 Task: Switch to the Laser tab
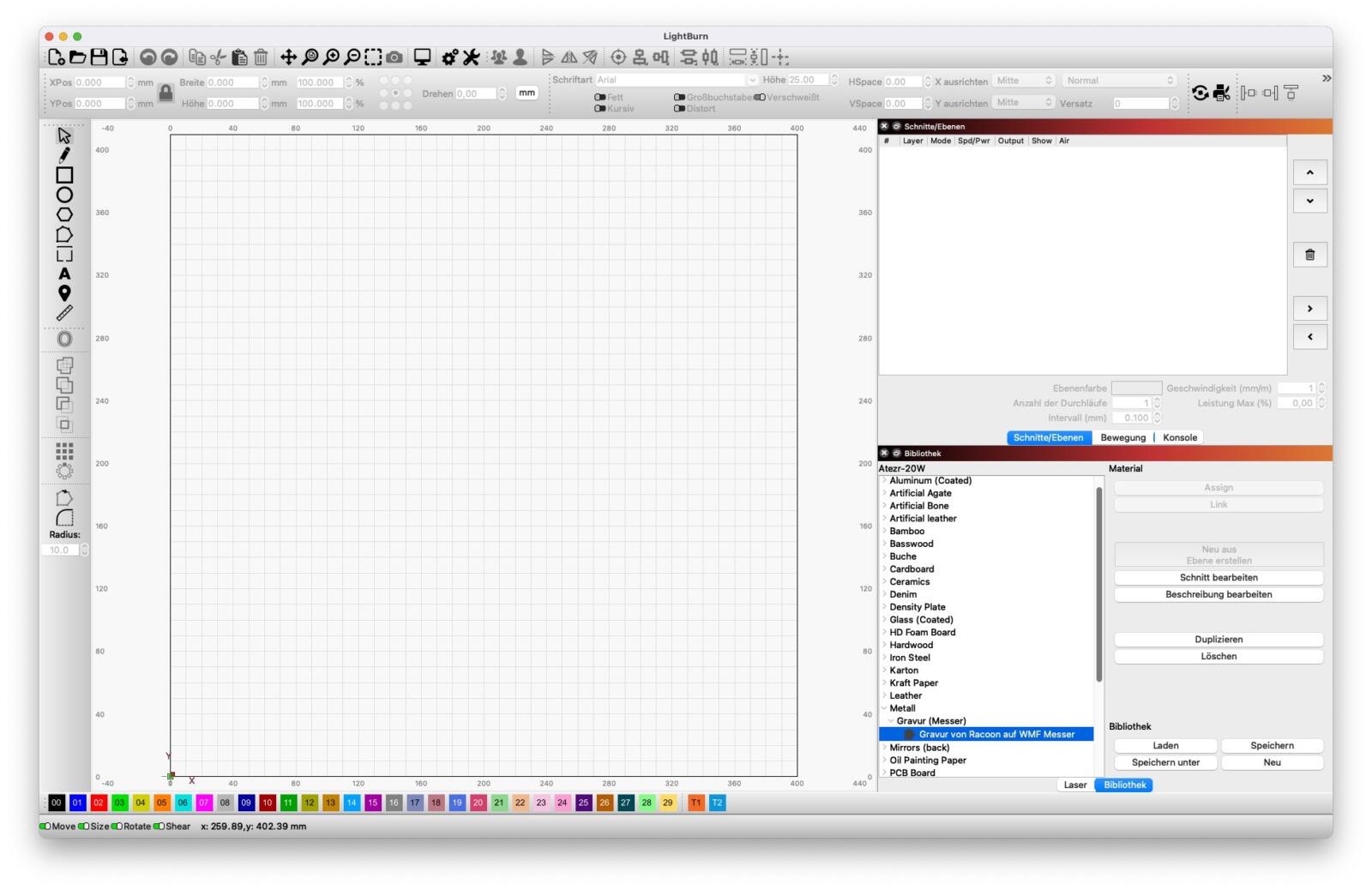click(1074, 785)
